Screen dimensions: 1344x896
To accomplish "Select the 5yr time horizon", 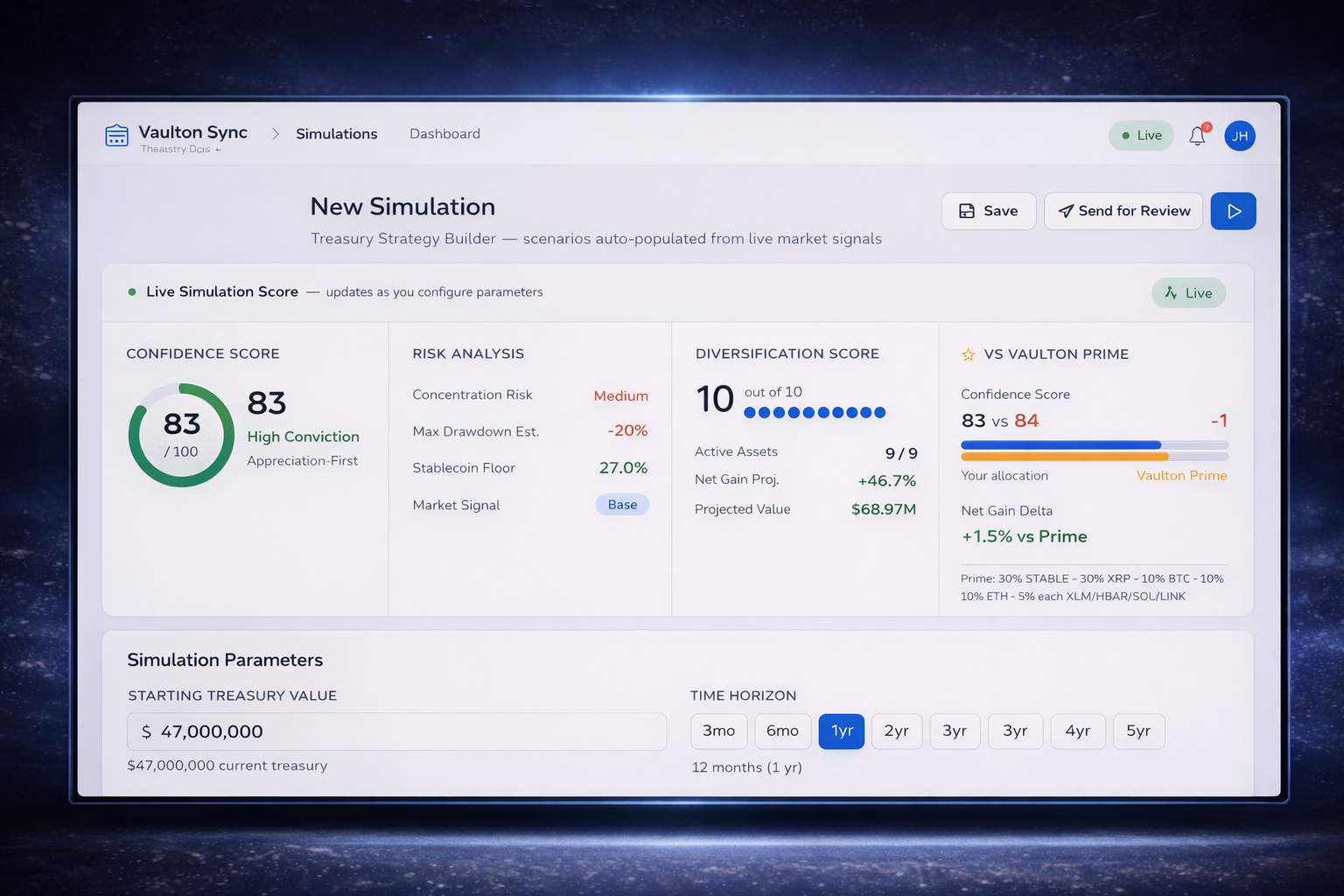I will click(1138, 731).
